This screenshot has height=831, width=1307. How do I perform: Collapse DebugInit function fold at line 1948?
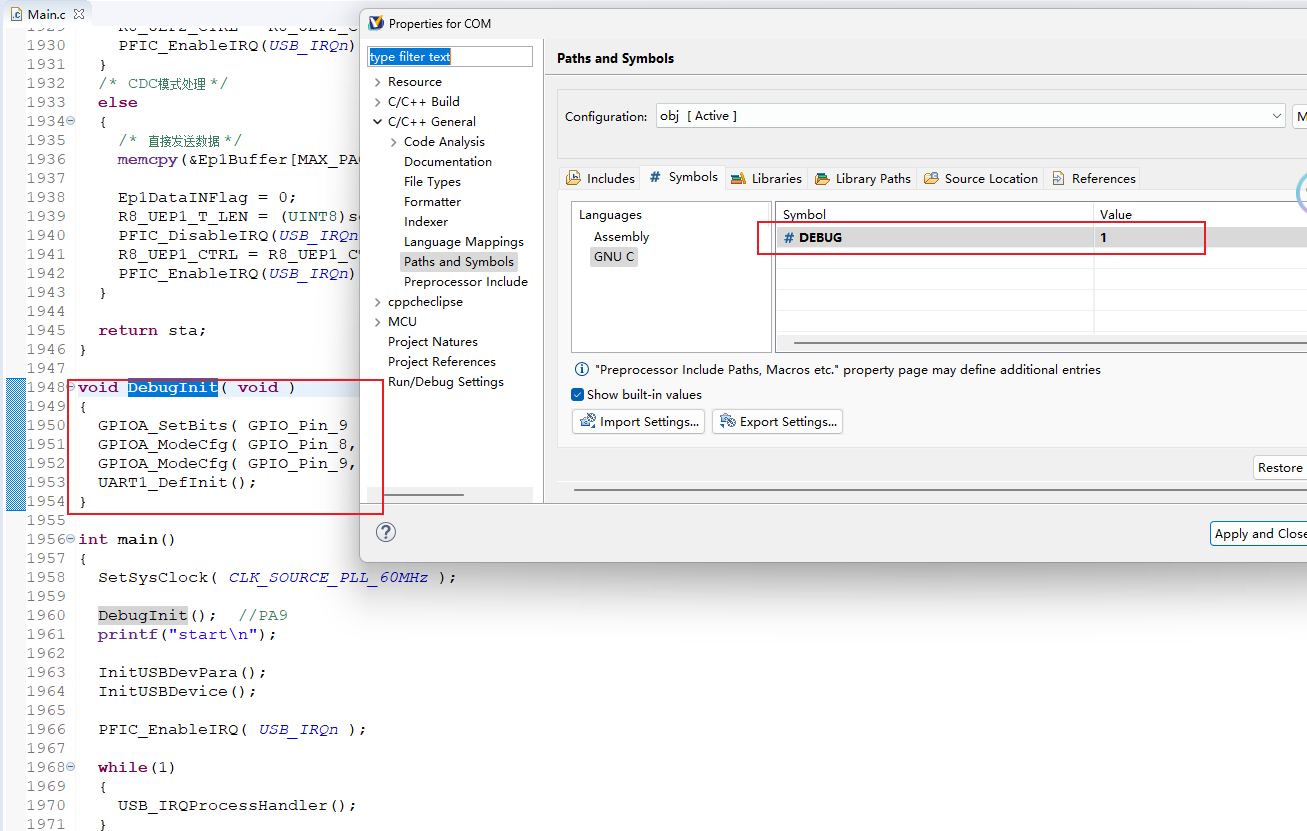[70, 387]
